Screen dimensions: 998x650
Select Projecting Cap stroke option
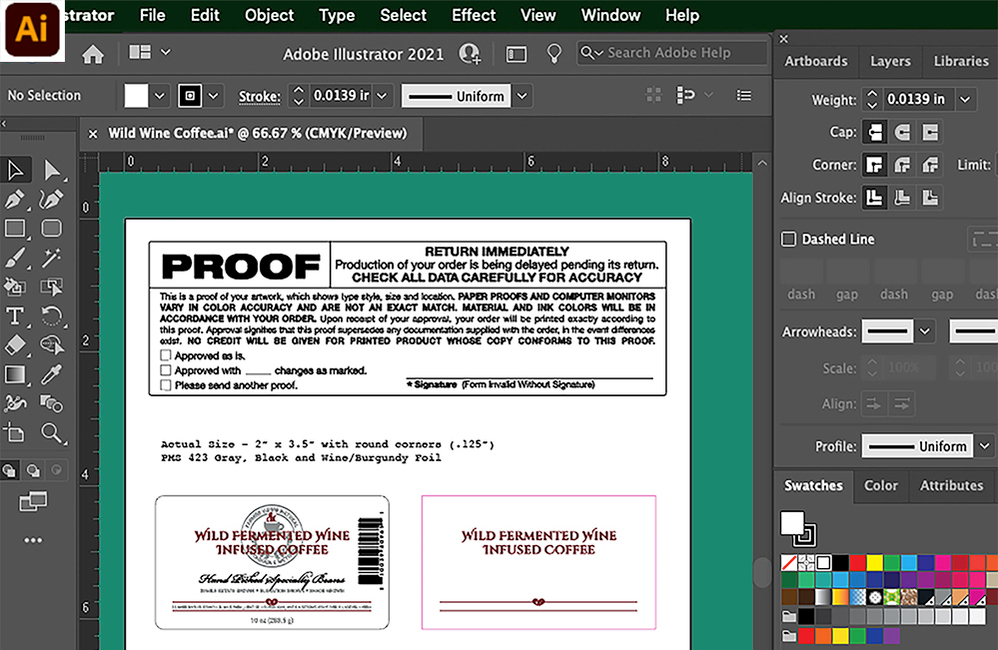click(931, 132)
